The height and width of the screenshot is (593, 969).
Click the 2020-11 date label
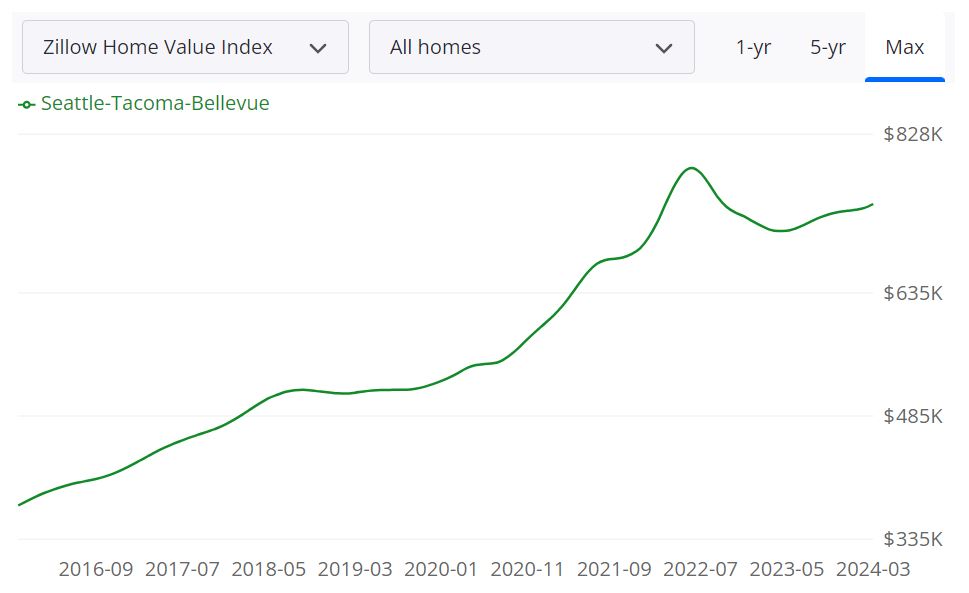click(x=527, y=569)
